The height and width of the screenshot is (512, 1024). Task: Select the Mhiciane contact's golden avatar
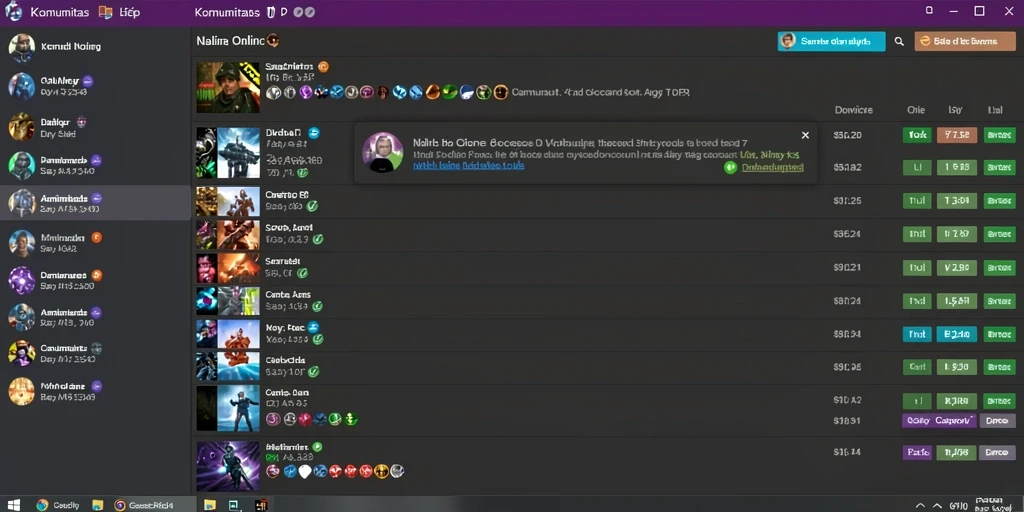tap(21, 391)
